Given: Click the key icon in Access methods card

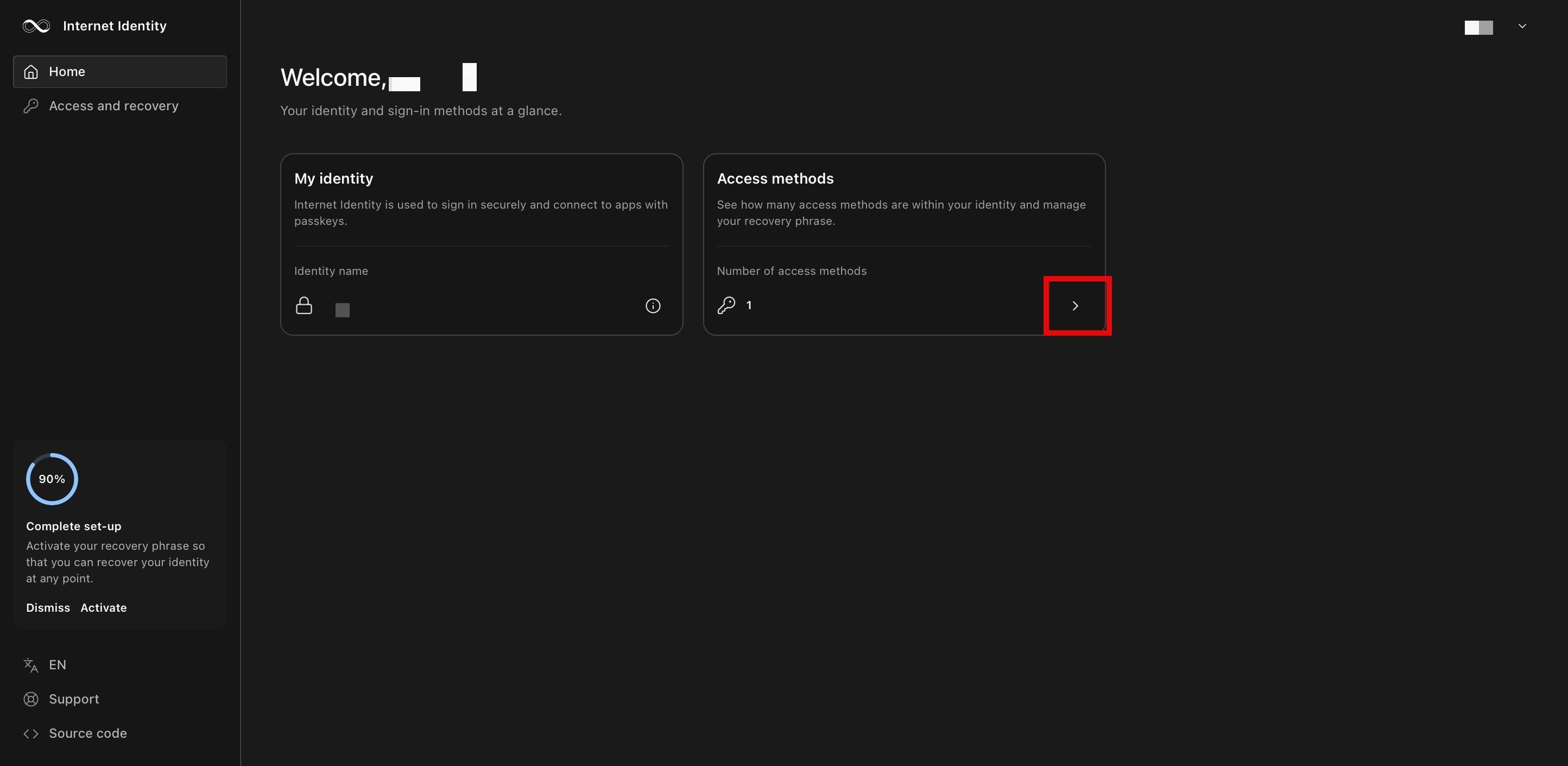Looking at the screenshot, I should click(x=726, y=305).
